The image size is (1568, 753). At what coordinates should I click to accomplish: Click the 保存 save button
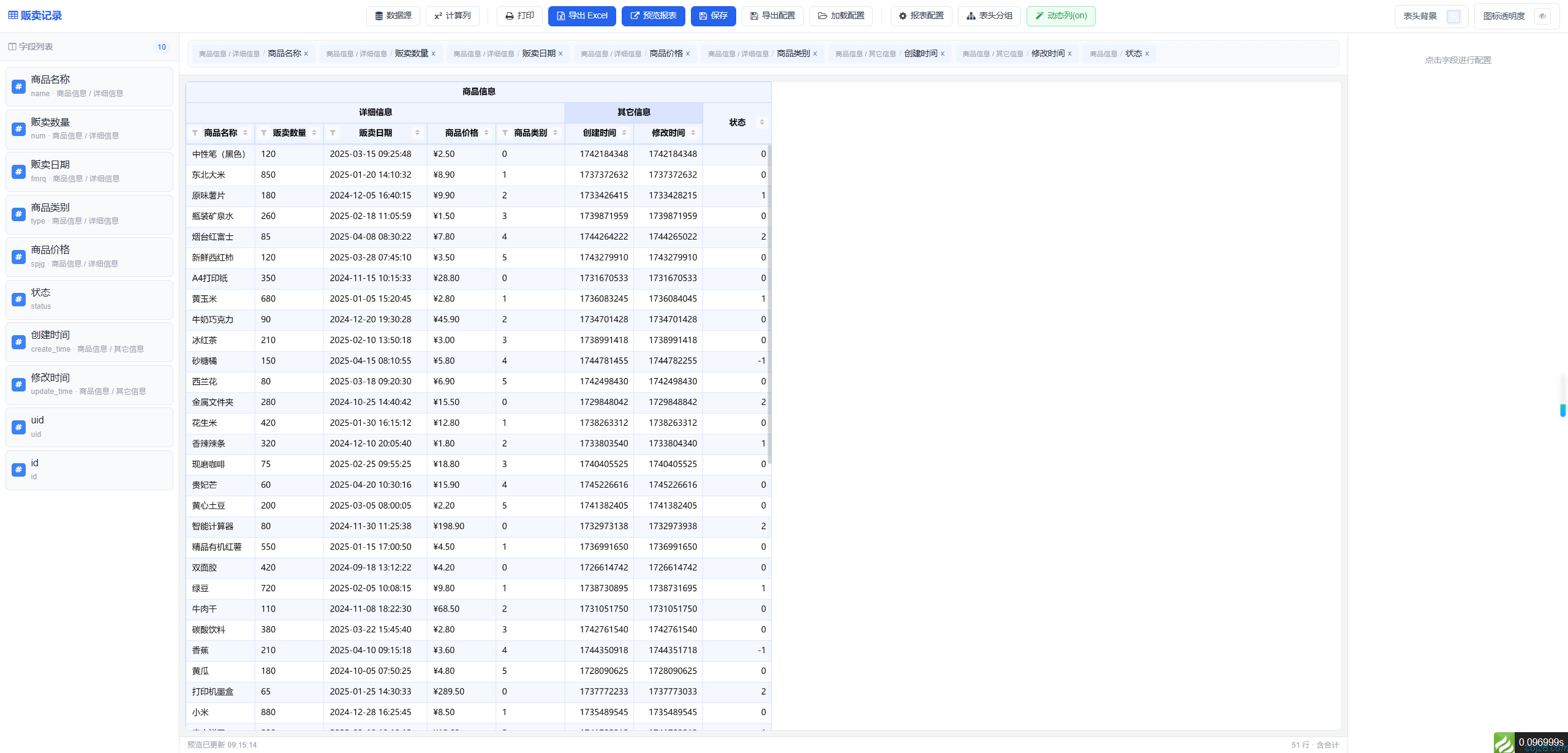point(713,16)
